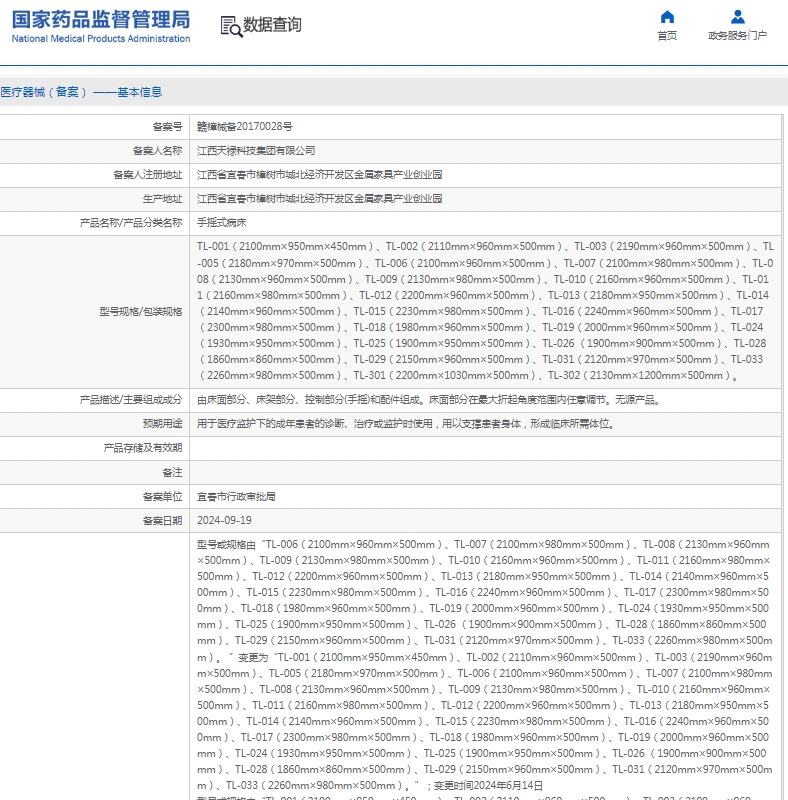Screen dimensions: 788x800
Task: Select the 产品存储及有效期 label
Action: click(142, 448)
